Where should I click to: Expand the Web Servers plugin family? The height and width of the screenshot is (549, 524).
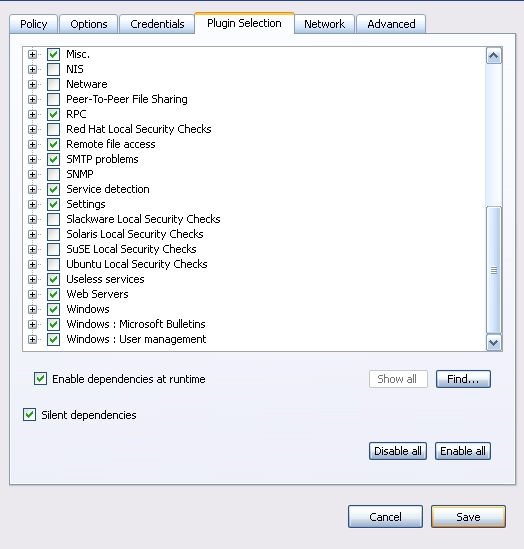click(32, 294)
